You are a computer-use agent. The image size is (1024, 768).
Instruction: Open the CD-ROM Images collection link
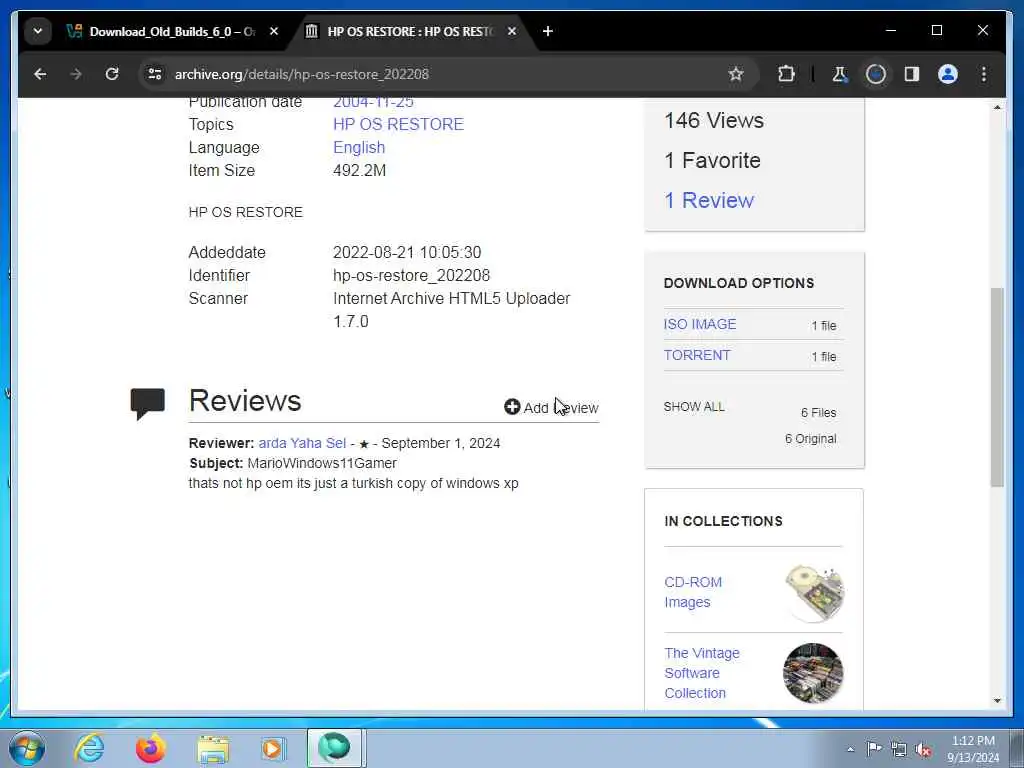point(693,592)
